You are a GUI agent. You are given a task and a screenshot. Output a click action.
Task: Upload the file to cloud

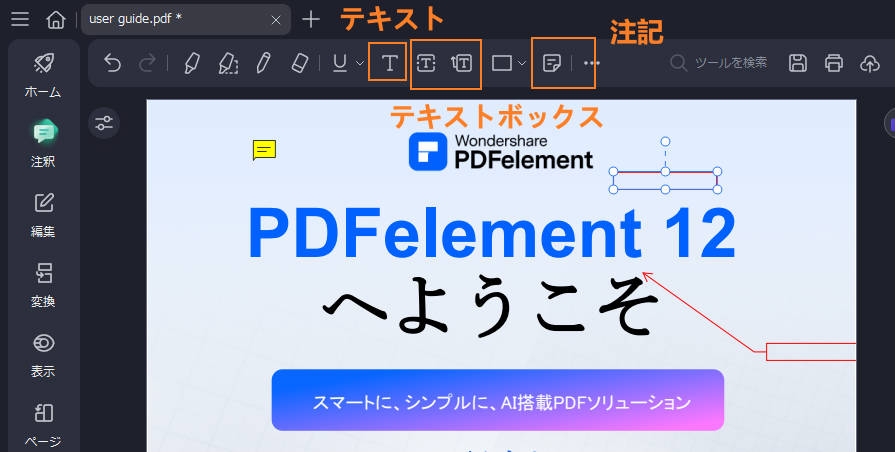(x=869, y=63)
